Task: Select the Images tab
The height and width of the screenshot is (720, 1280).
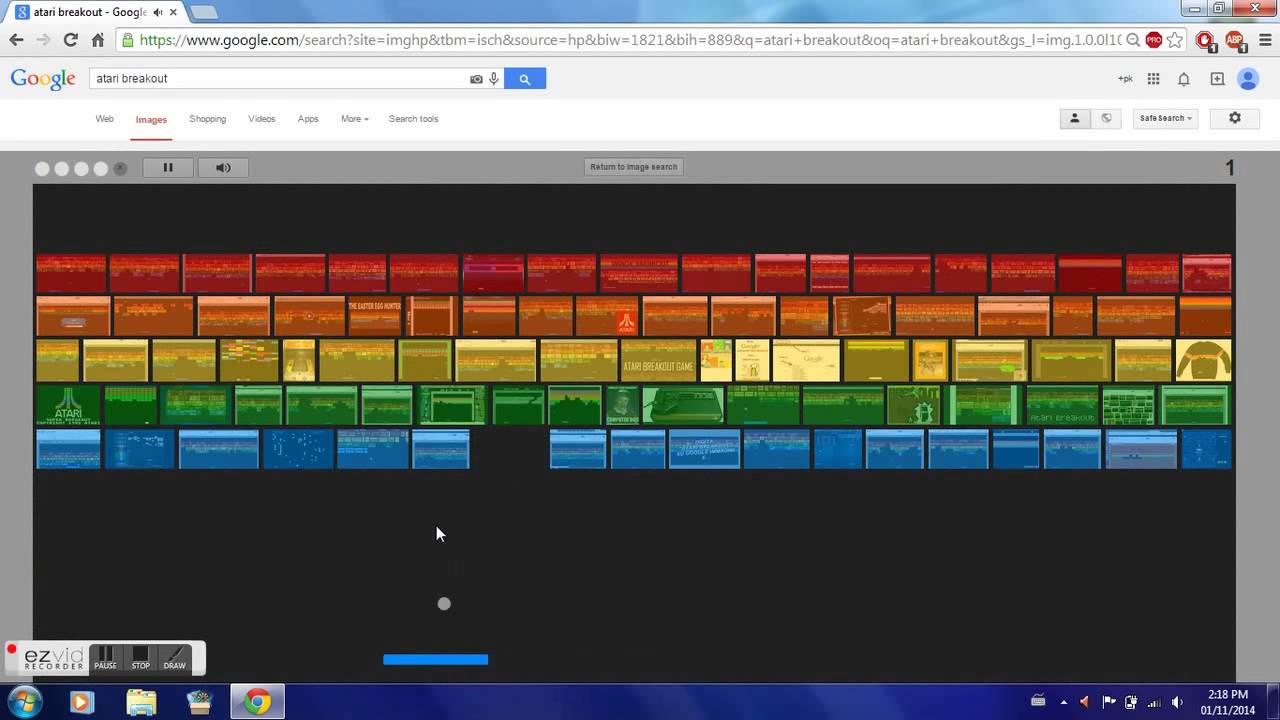Action: pyautogui.click(x=151, y=120)
